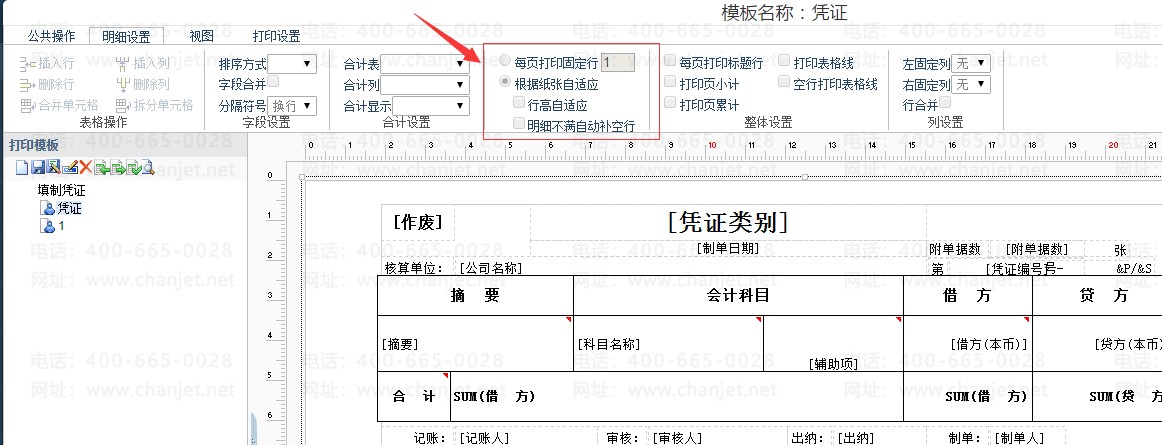This screenshot has width=1162, height=445.
Task: Click the 摘 要 header cell
Action: (475, 295)
